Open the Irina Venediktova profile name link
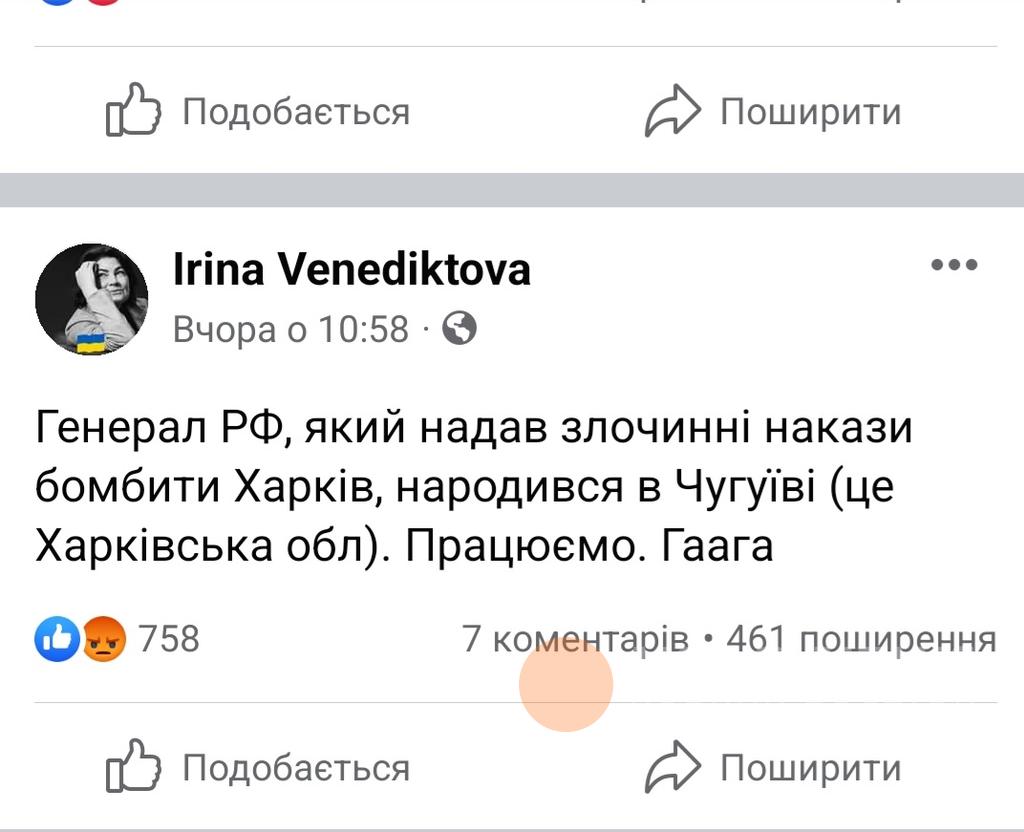 [x=352, y=269]
